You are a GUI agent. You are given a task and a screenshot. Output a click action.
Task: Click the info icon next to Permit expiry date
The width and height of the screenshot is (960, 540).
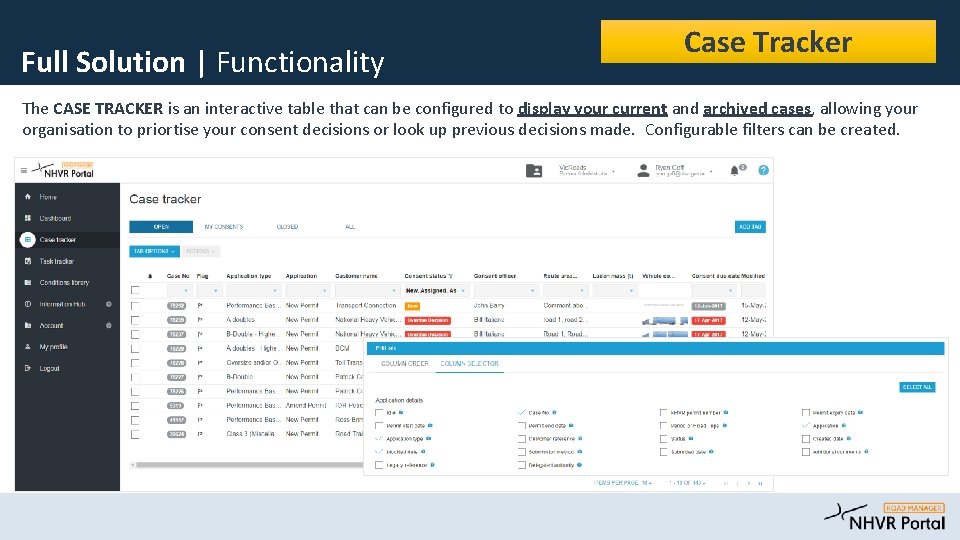pyautogui.click(x=860, y=413)
